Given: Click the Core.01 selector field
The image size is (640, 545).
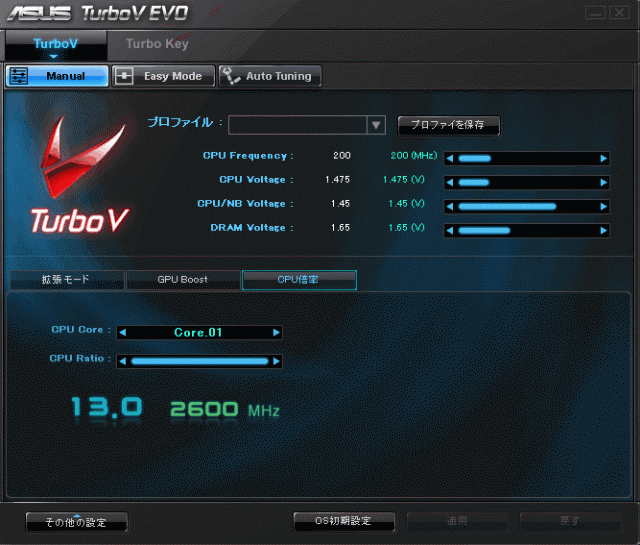Looking at the screenshot, I should coord(199,332).
